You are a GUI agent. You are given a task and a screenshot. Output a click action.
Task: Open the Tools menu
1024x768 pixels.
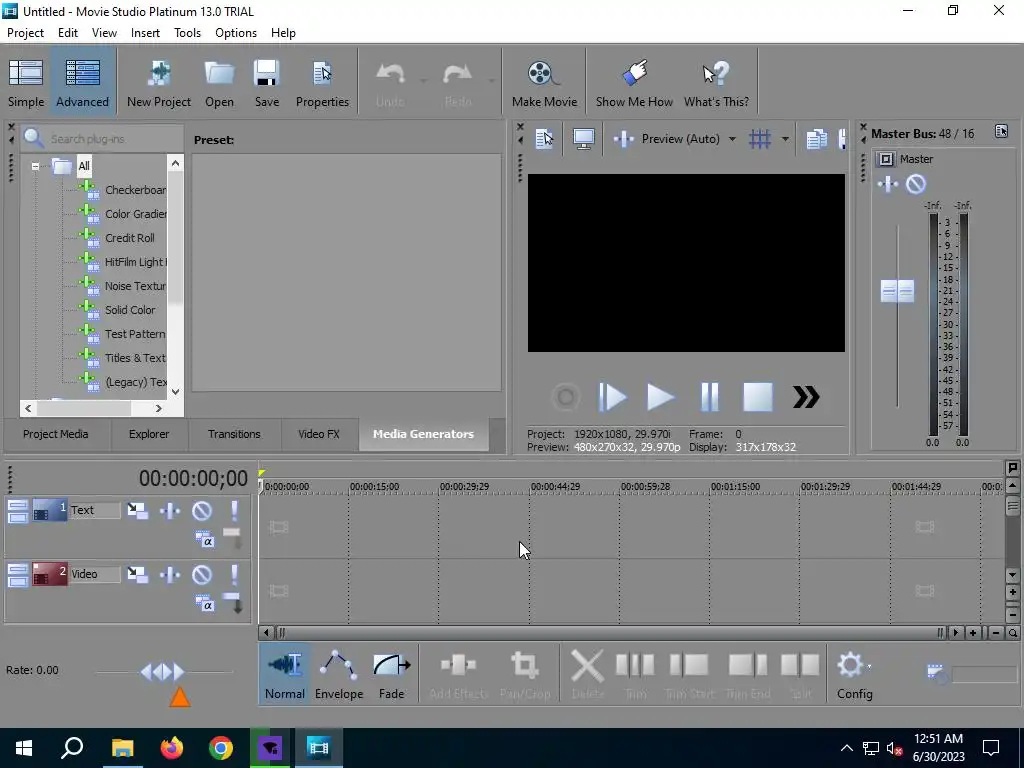187,33
